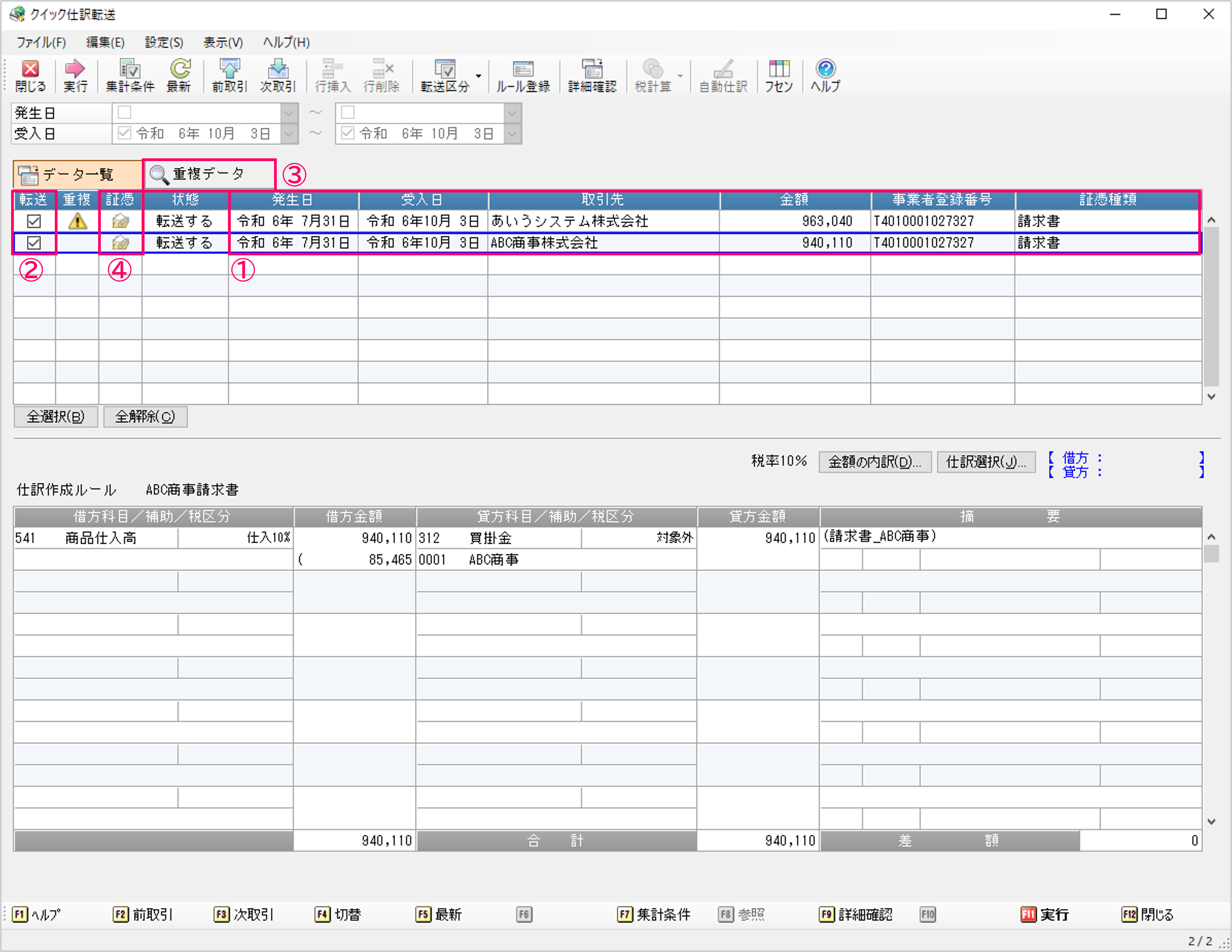The height and width of the screenshot is (952, 1232).
Task: Open the 受入日 start date dropdown
Action: 289,134
